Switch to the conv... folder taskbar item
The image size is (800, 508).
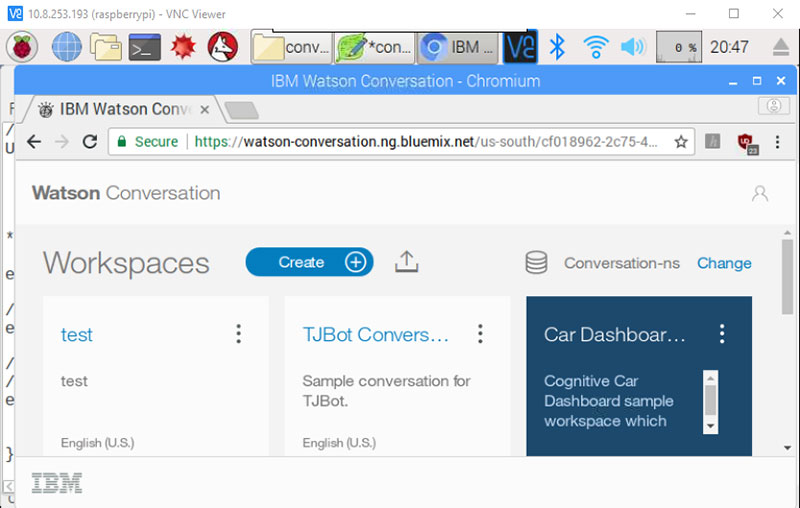click(x=291, y=47)
